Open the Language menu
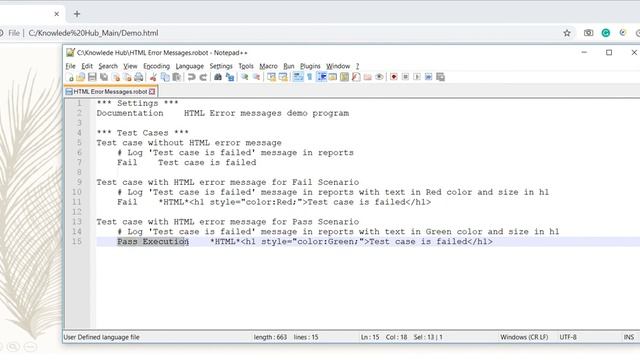 pyautogui.click(x=189, y=66)
